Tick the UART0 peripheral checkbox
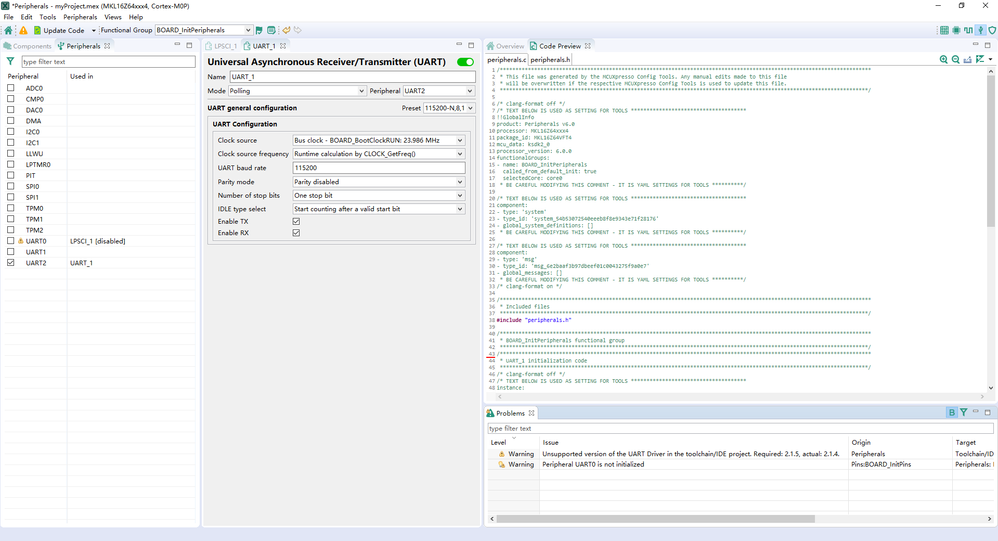 (10, 241)
